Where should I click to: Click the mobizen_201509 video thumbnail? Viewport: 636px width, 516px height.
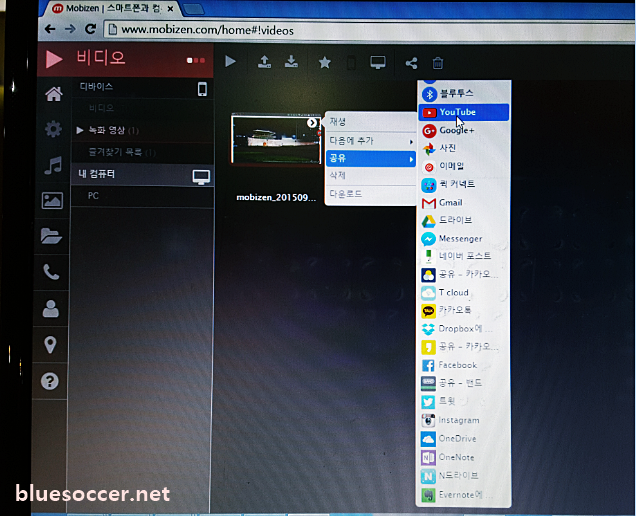276,140
